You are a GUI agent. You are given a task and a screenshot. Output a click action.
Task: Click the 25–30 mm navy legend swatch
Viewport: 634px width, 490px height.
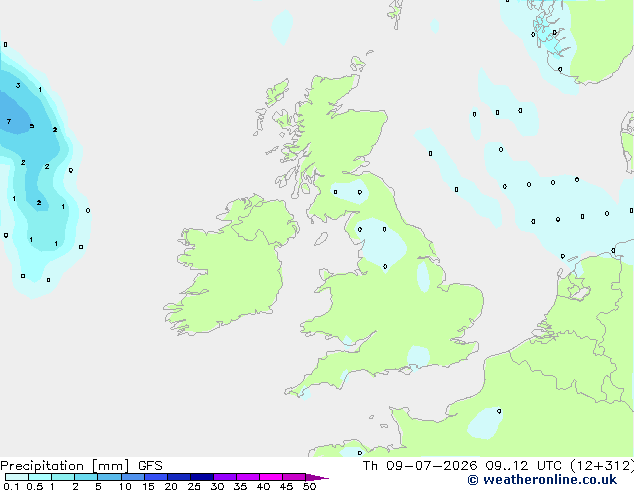pyautogui.click(x=201, y=477)
